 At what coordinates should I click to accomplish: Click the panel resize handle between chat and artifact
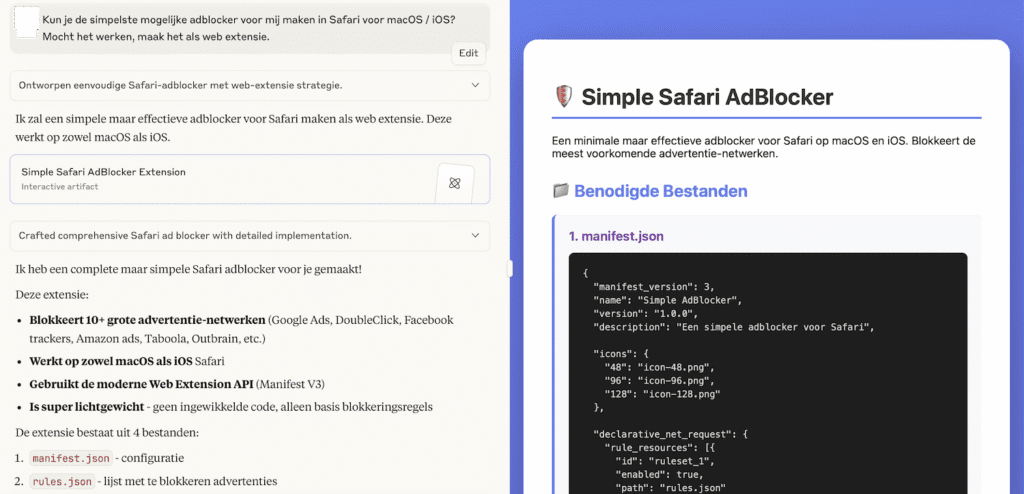(x=510, y=268)
